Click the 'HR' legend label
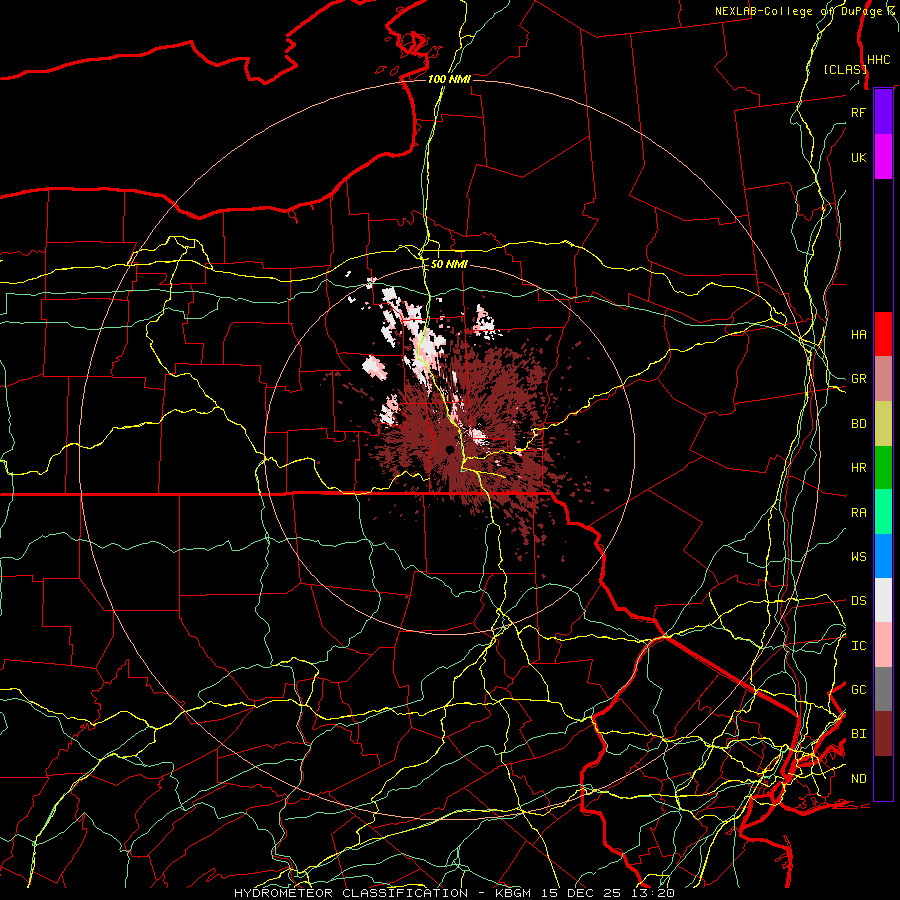This screenshot has width=900, height=900. point(858,468)
